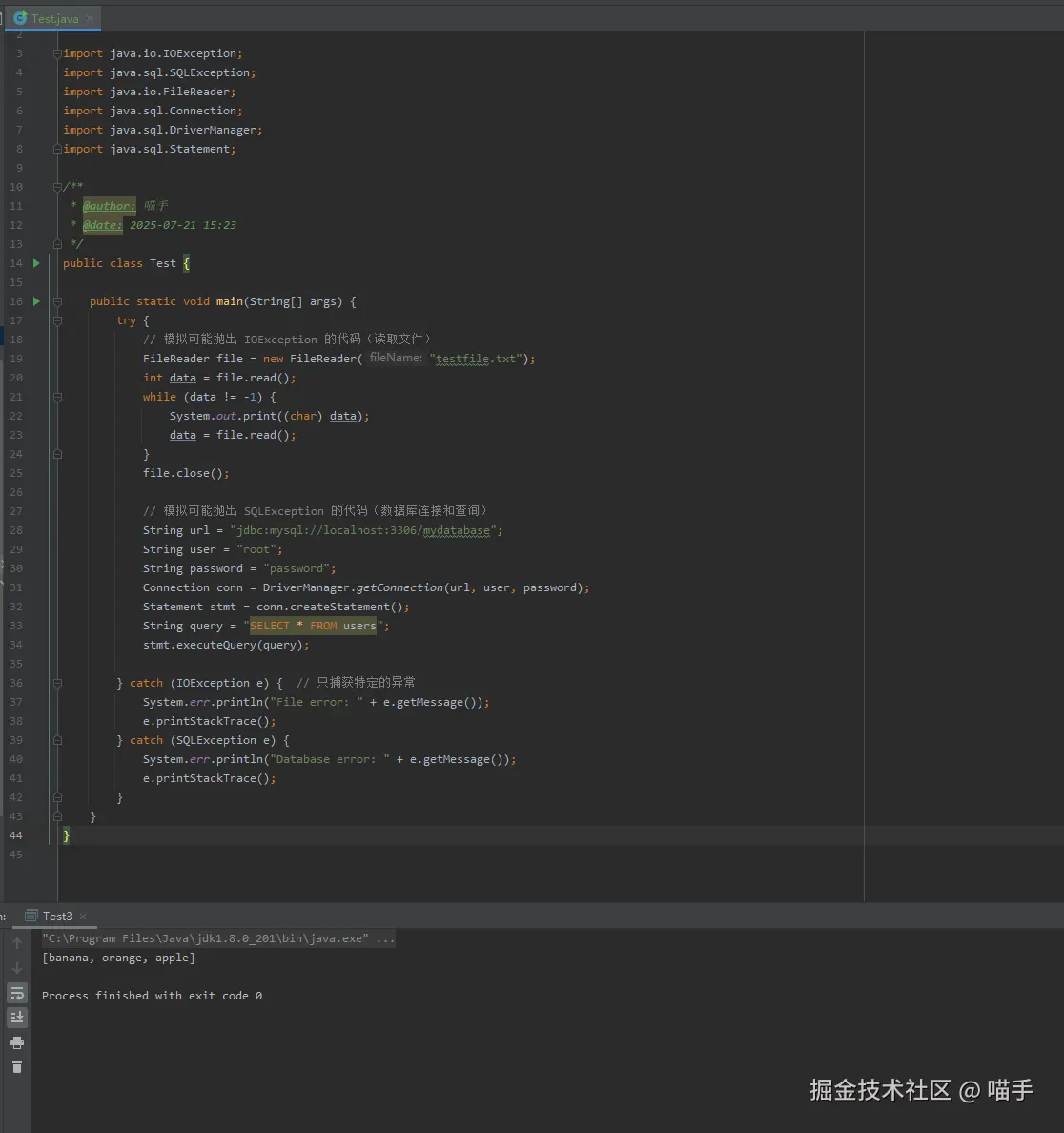Screen dimensions: 1064x1133
Task: Toggle soft-wrap in the run console
Action: click(17, 993)
